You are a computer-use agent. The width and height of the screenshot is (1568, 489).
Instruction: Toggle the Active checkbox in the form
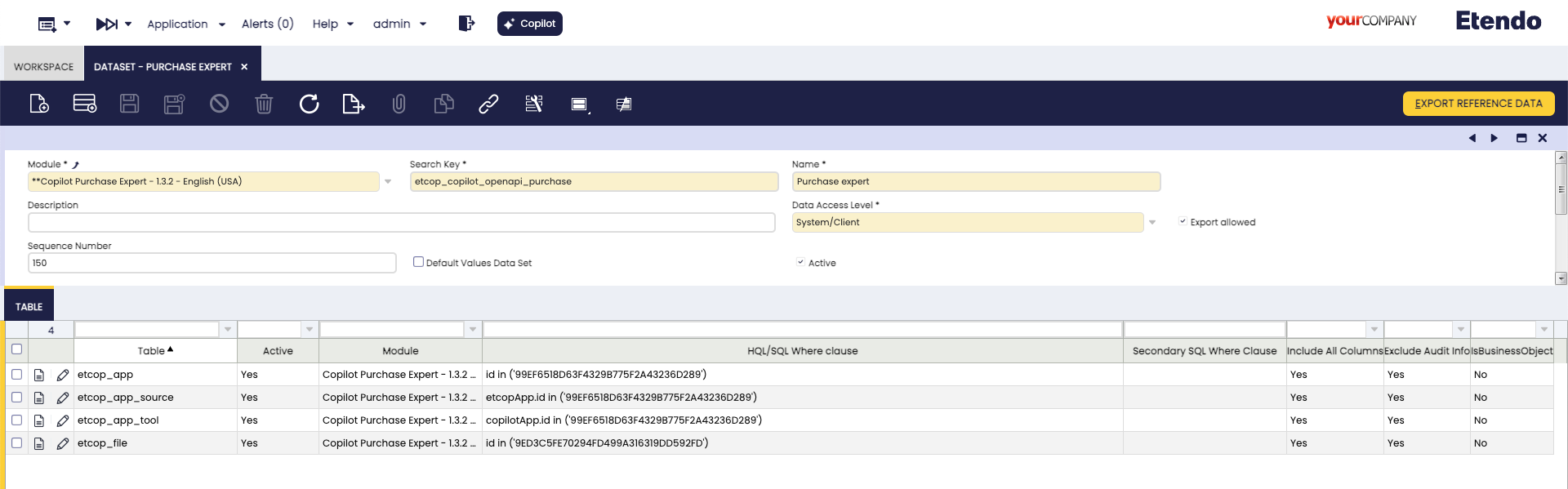(x=800, y=262)
